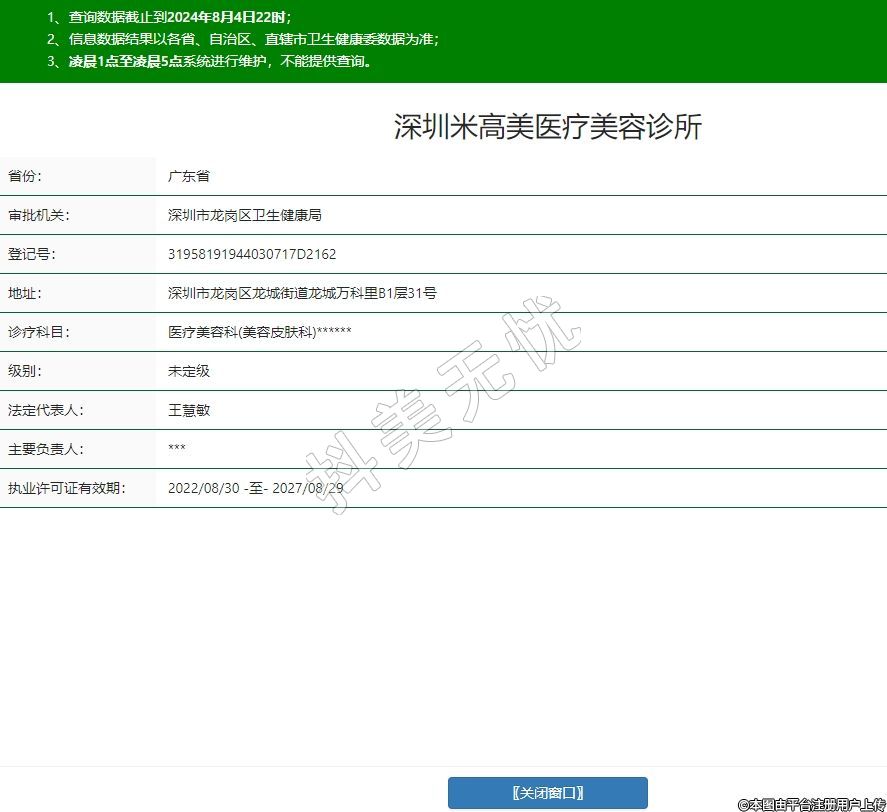
Task: Select the 主要负责人 field label
Action: tap(45, 449)
